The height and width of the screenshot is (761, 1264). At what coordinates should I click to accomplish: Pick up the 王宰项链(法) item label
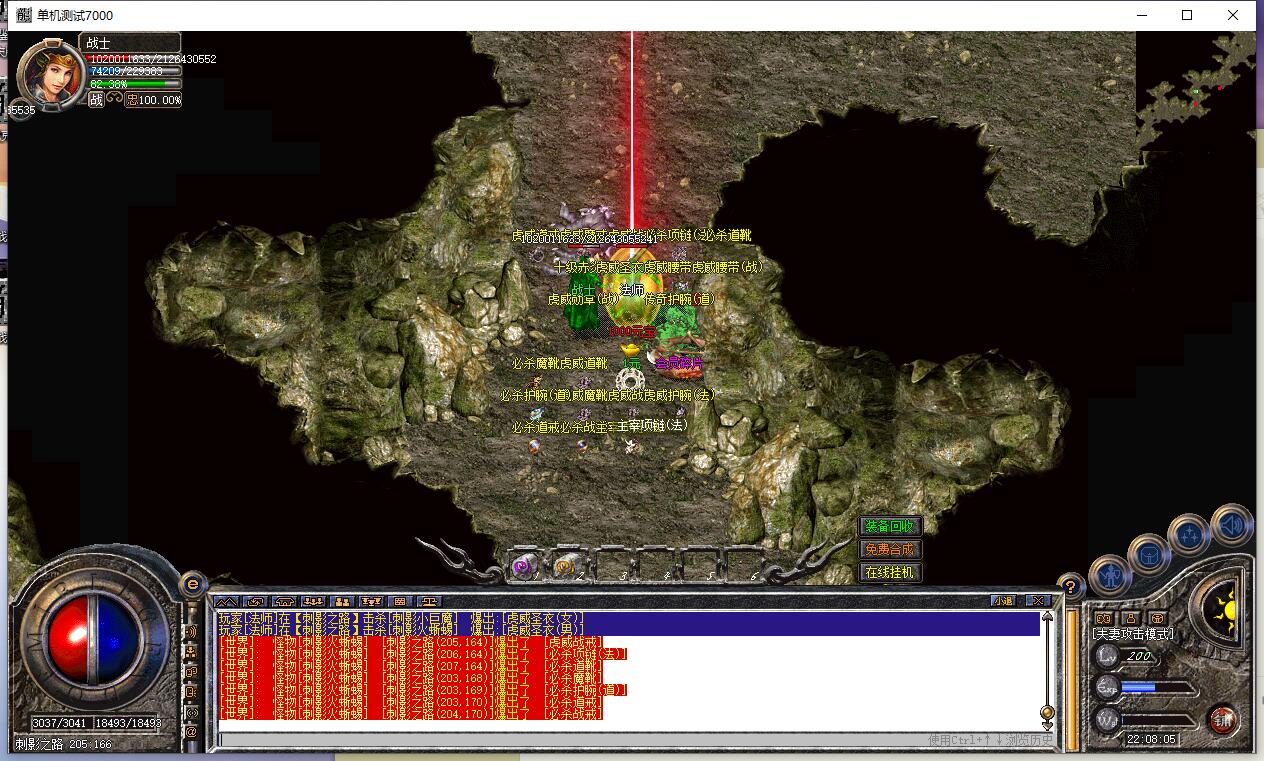(653, 426)
